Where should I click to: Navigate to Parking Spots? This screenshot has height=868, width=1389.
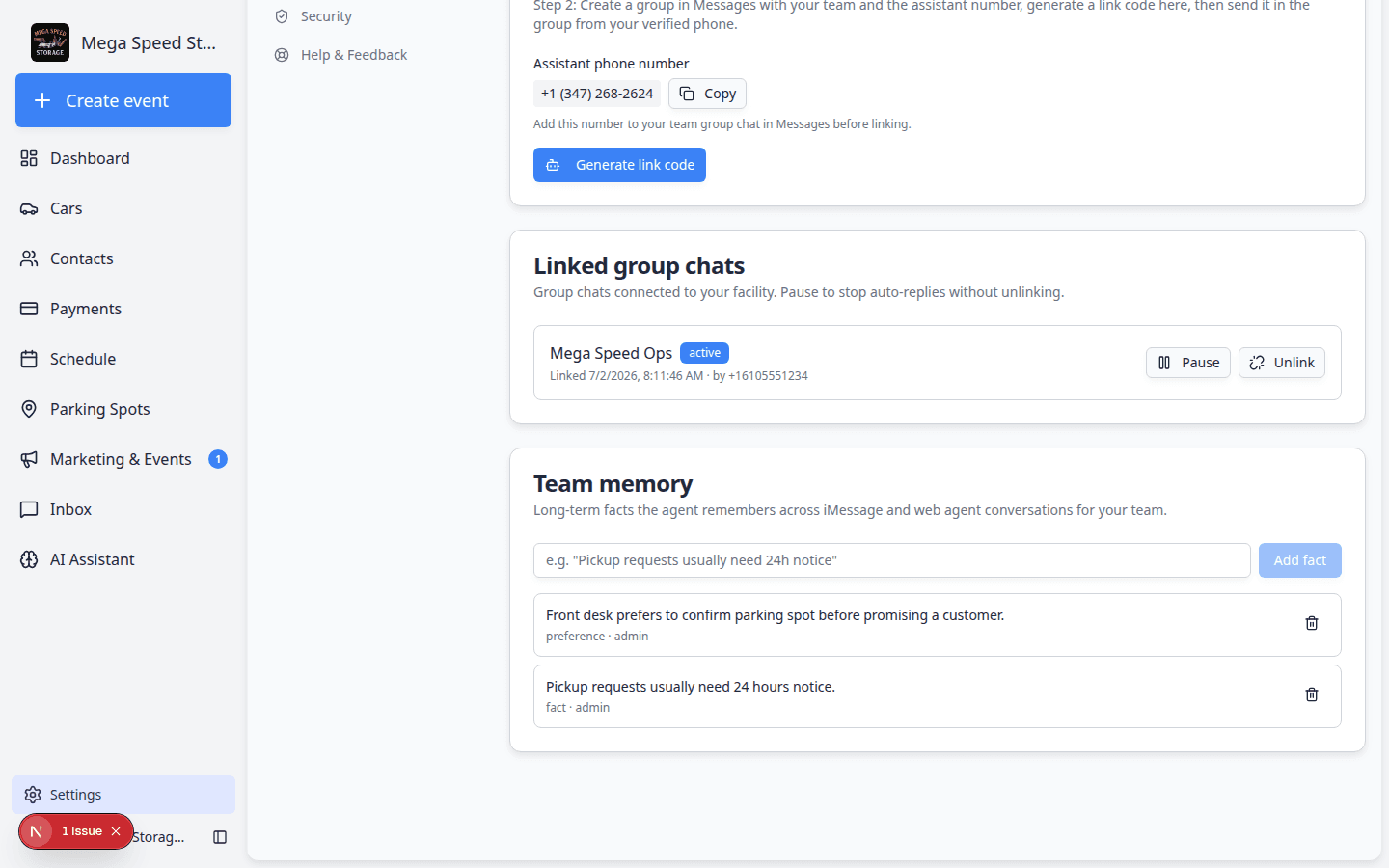coord(123,409)
